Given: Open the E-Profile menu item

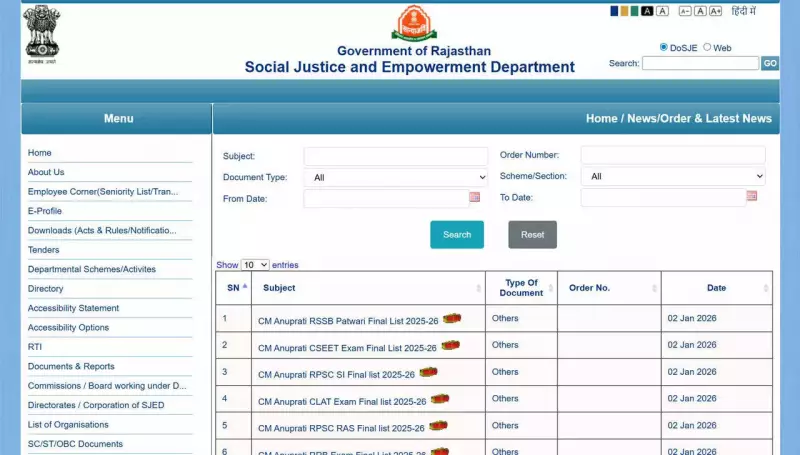Looking at the screenshot, I should click(x=45, y=211).
